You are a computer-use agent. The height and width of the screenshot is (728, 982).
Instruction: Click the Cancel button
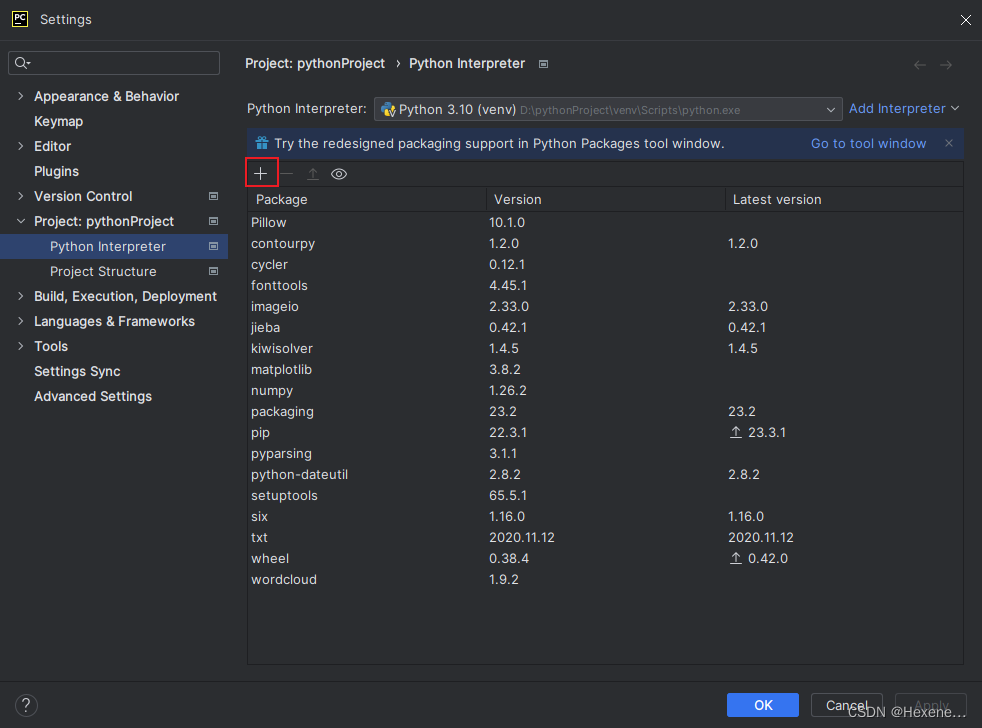847,705
